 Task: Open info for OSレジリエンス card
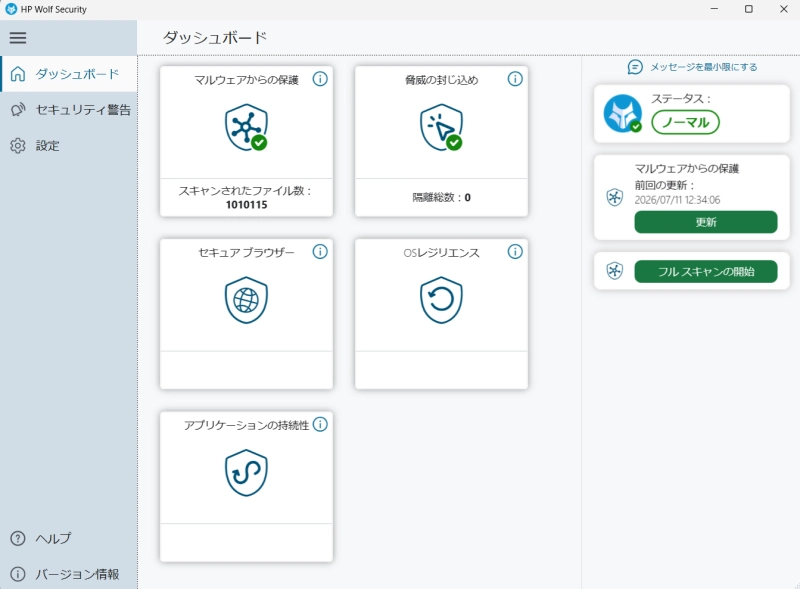pyautogui.click(x=515, y=252)
